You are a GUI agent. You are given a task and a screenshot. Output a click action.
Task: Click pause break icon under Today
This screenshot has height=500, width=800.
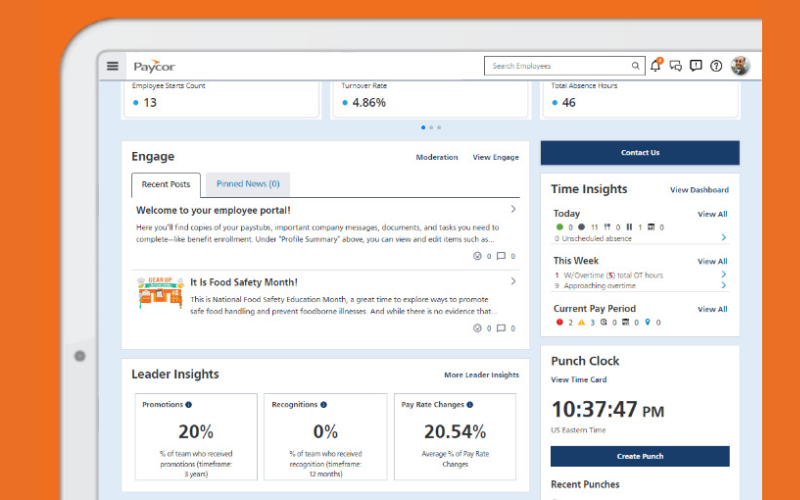(x=629, y=227)
